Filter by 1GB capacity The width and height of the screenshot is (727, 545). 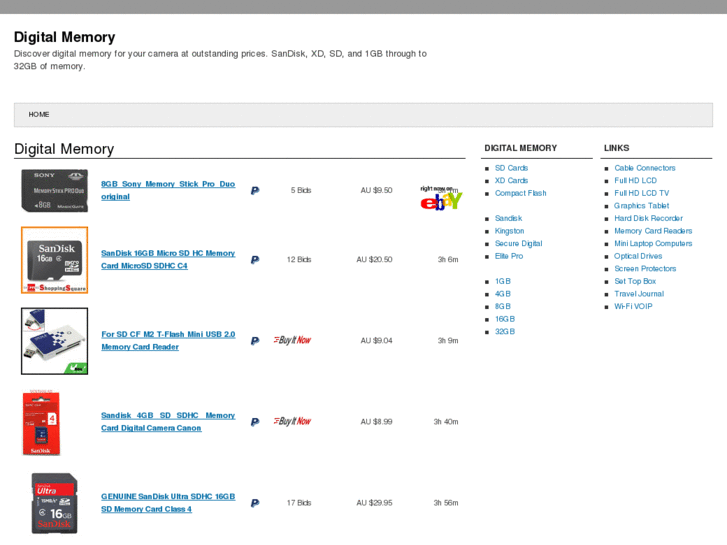[x=503, y=281]
